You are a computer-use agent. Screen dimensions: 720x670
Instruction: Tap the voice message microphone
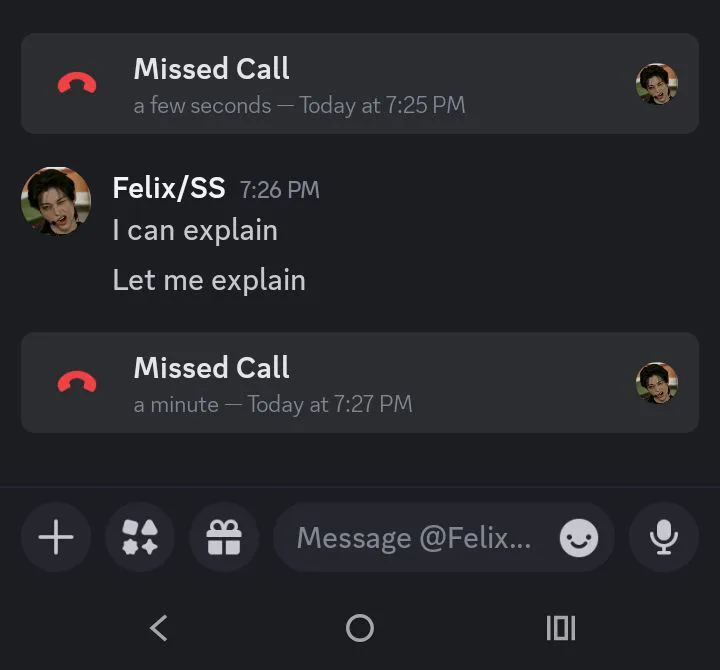click(663, 538)
